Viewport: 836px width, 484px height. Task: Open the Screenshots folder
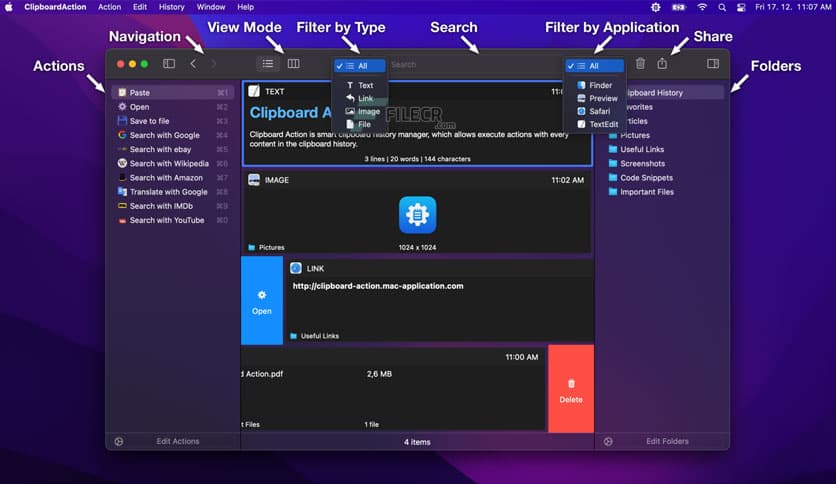(x=637, y=164)
